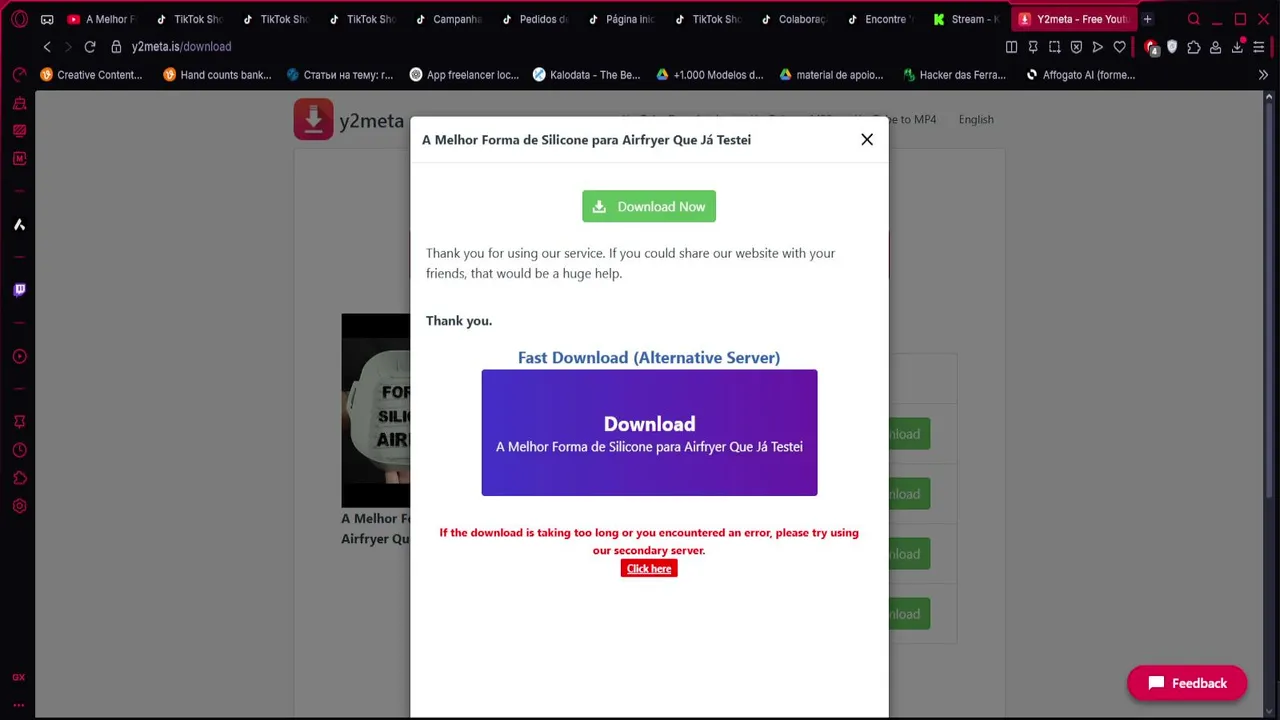Switch to the 'Encontre' tab

pyautogui.click(x=880, y=19)
